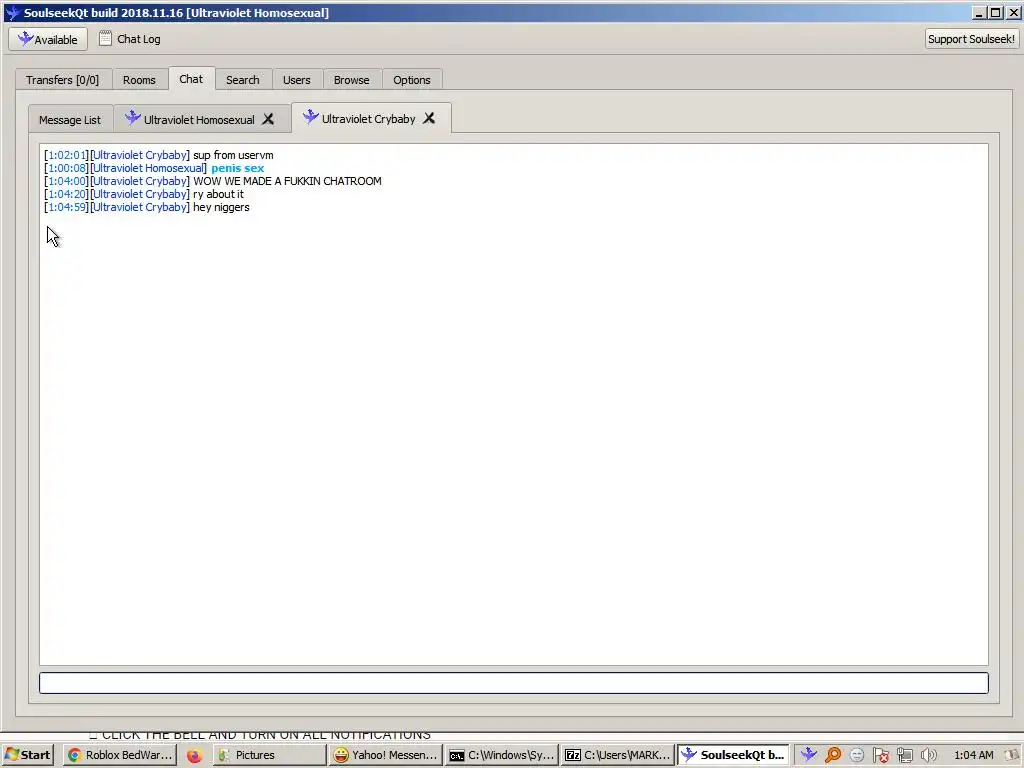
Task: Click the chat message input field
Action: (513, 683)
